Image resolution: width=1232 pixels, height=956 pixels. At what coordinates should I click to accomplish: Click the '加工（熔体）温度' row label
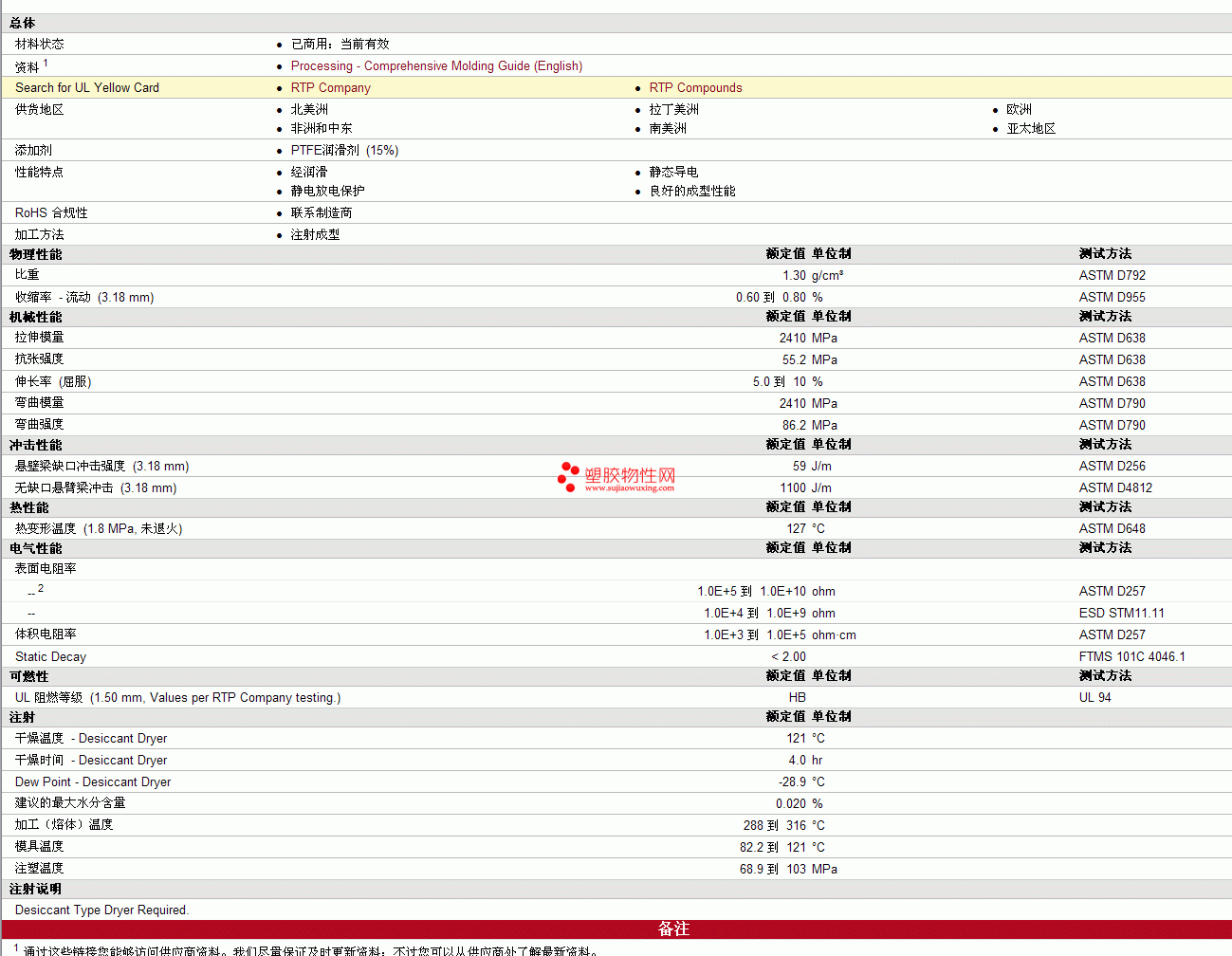click(x=64, y=825)
